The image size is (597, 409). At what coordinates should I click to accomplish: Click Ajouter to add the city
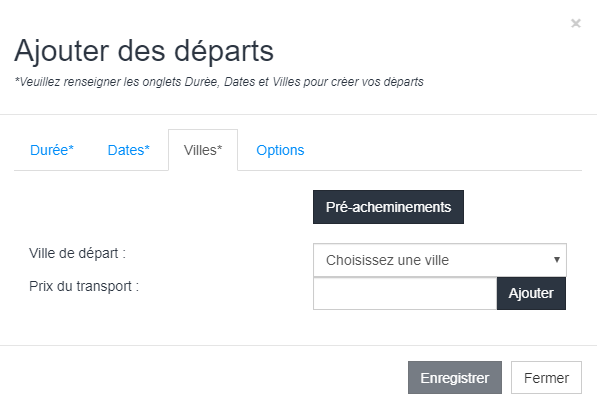[531, 293]
